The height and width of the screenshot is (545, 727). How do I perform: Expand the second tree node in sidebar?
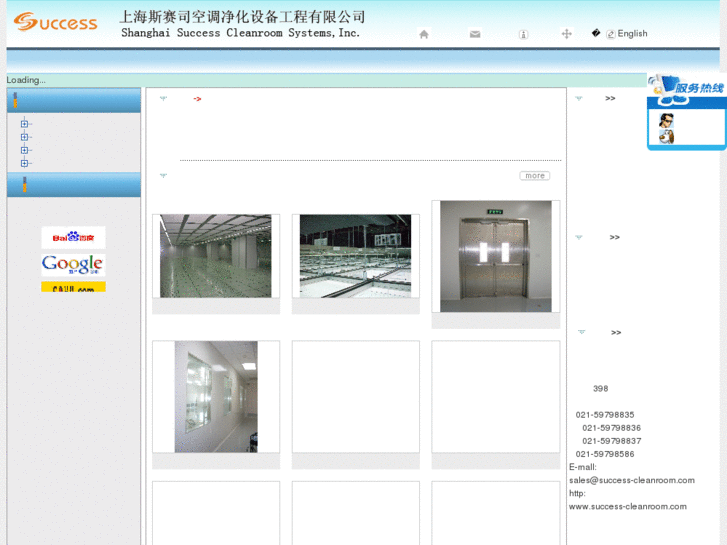[24, 137]
